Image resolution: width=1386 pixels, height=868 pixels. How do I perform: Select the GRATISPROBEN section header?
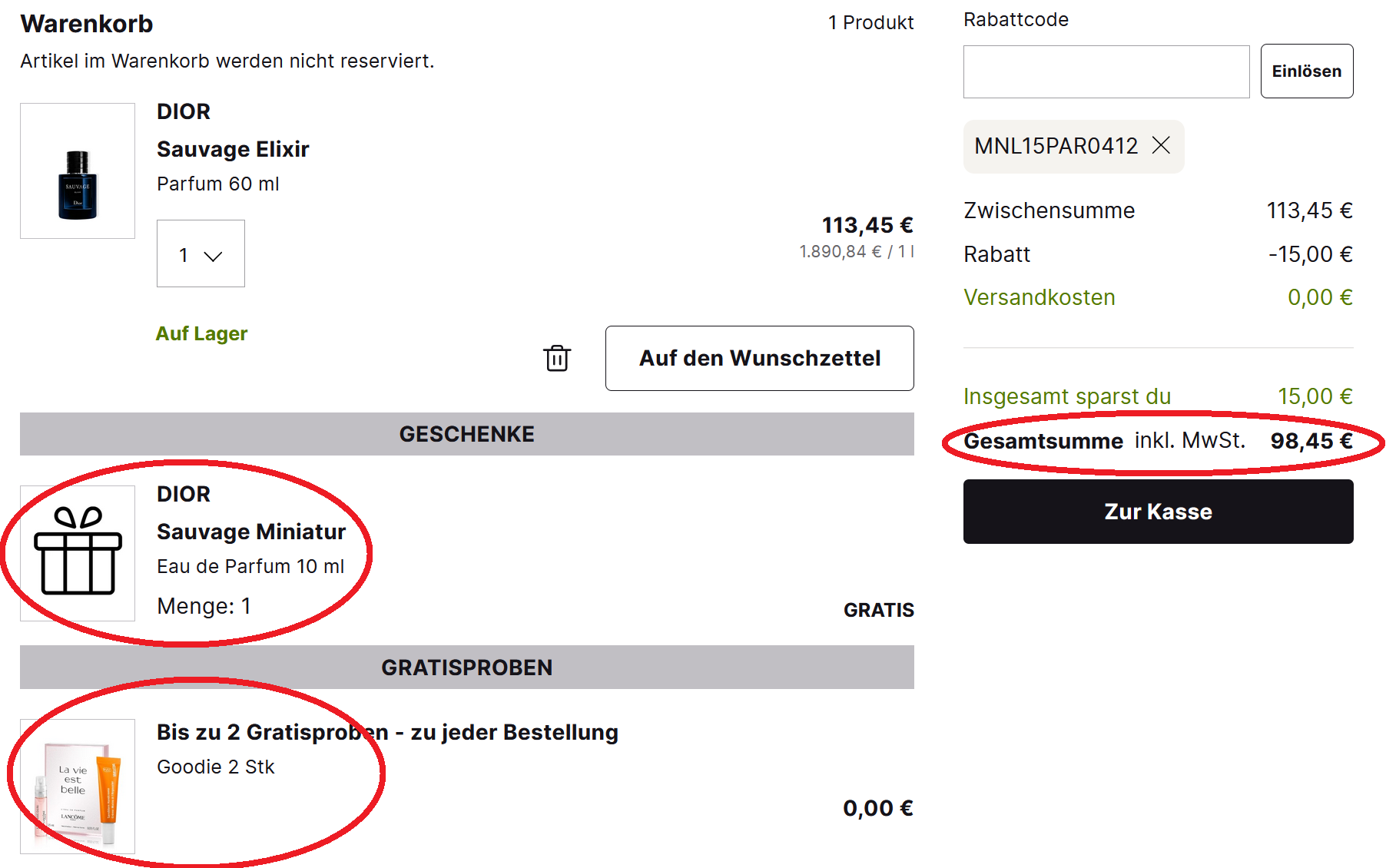point(466,668)
